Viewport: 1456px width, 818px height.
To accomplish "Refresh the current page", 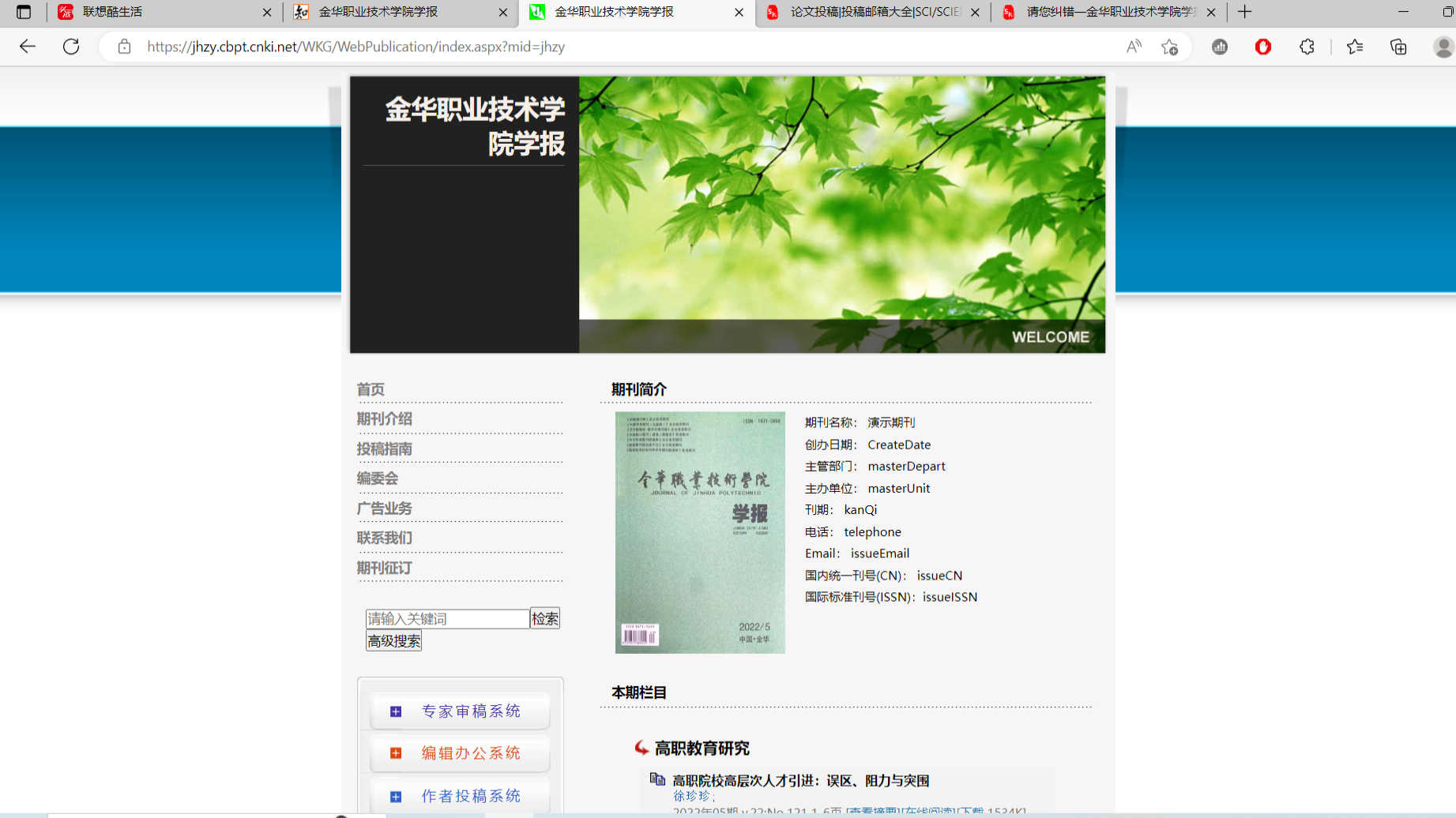I will point(71,47).
